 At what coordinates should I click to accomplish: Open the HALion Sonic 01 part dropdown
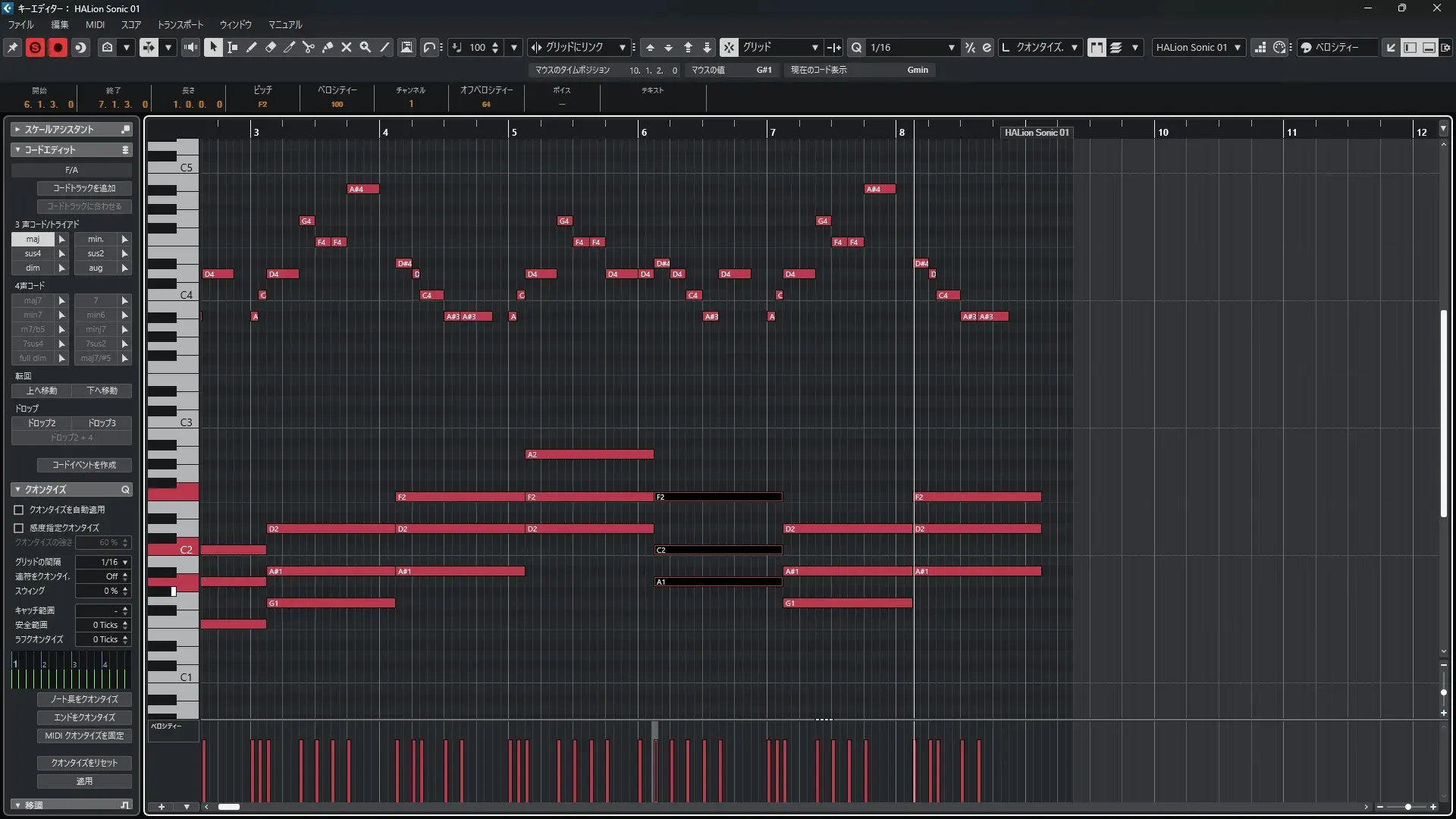pos(1198,47)
